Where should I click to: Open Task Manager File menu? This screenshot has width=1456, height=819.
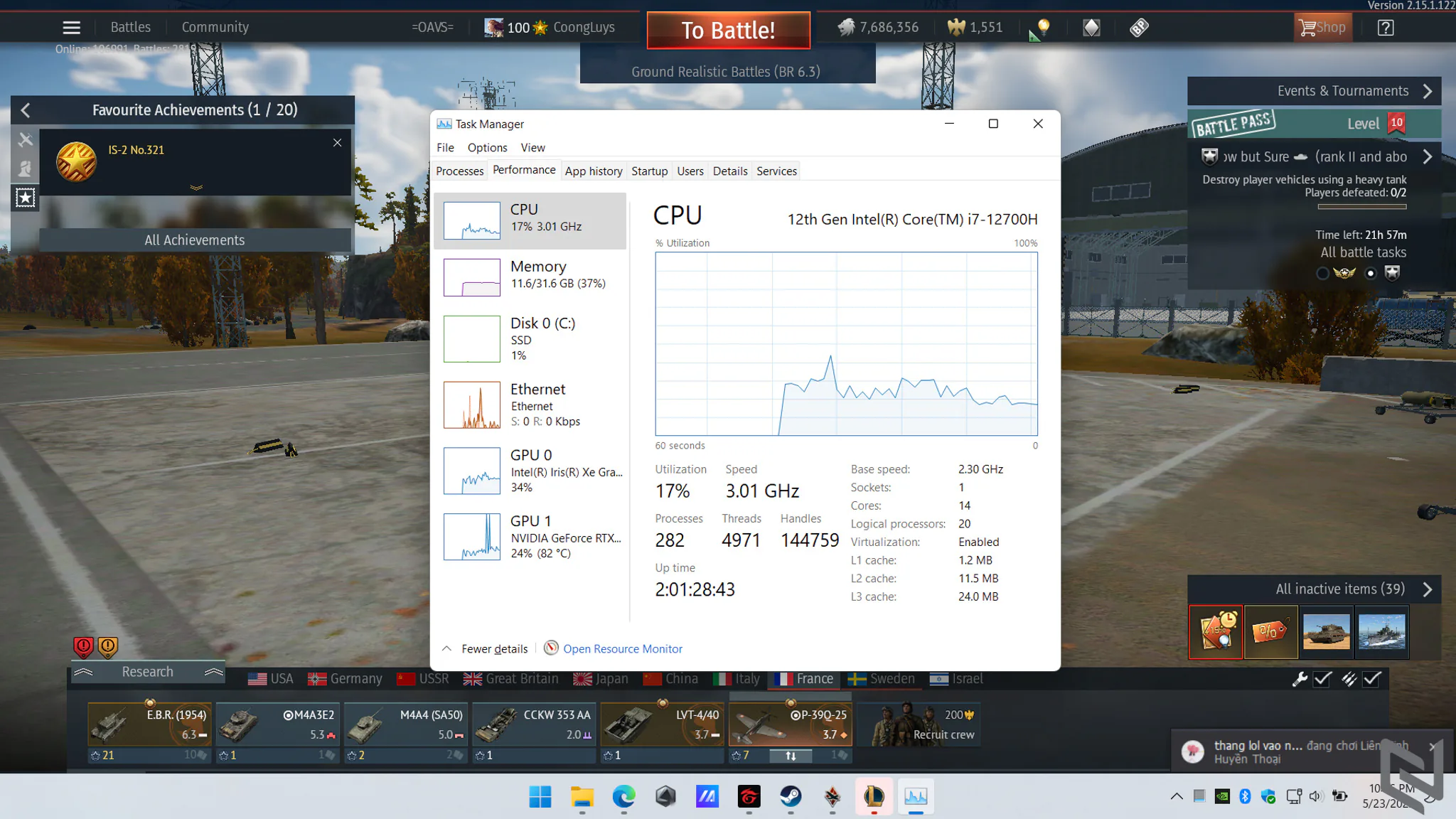point(445,148)
